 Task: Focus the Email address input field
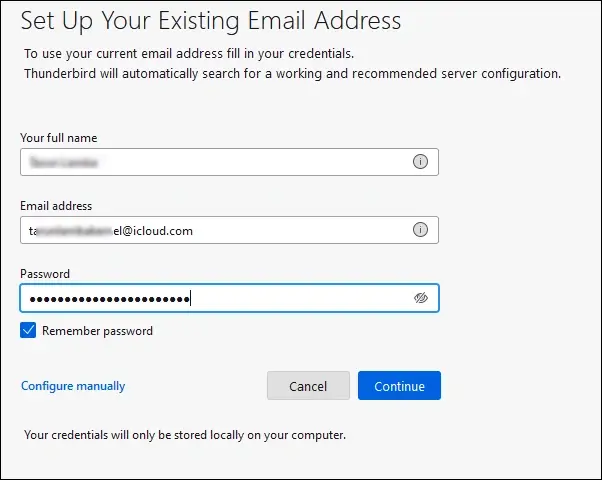point(229,230)
